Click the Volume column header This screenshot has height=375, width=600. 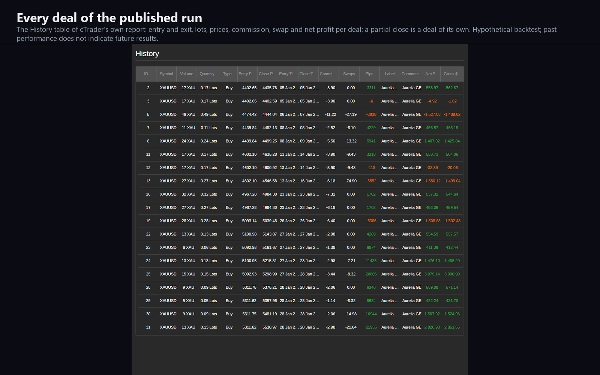pos(187,74)
